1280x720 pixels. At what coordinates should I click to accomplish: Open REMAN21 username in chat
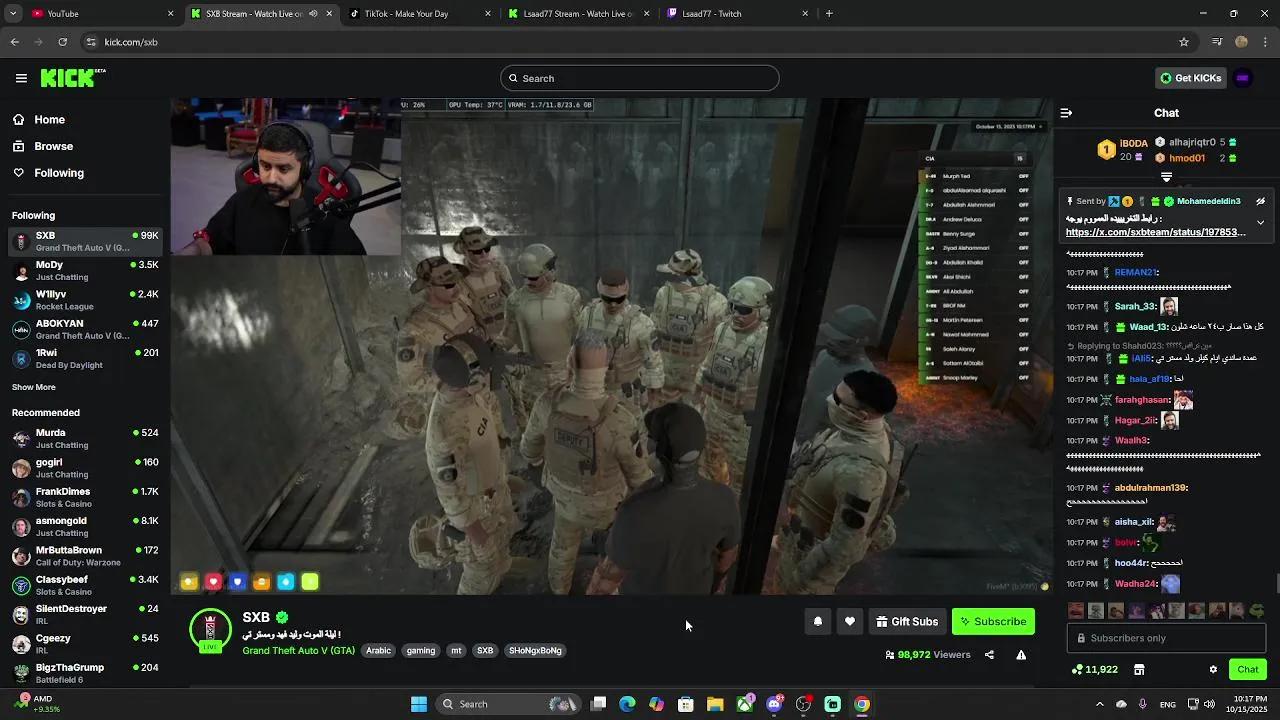1135,273
